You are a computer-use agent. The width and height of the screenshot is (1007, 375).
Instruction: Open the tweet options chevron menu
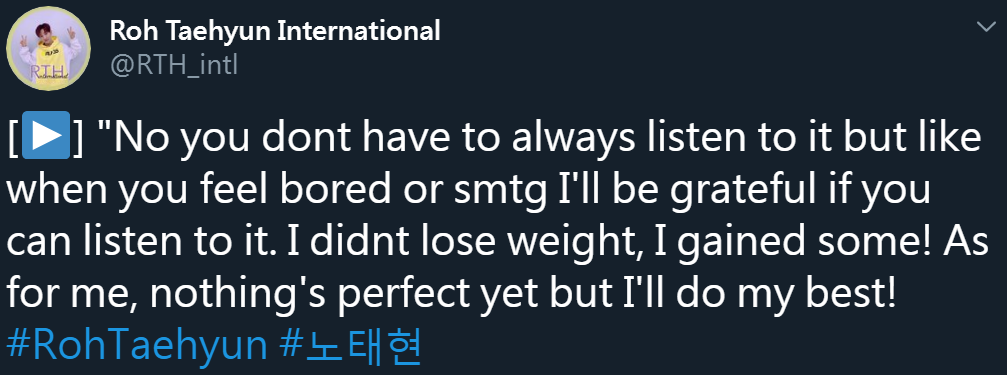tap(985, 27)
